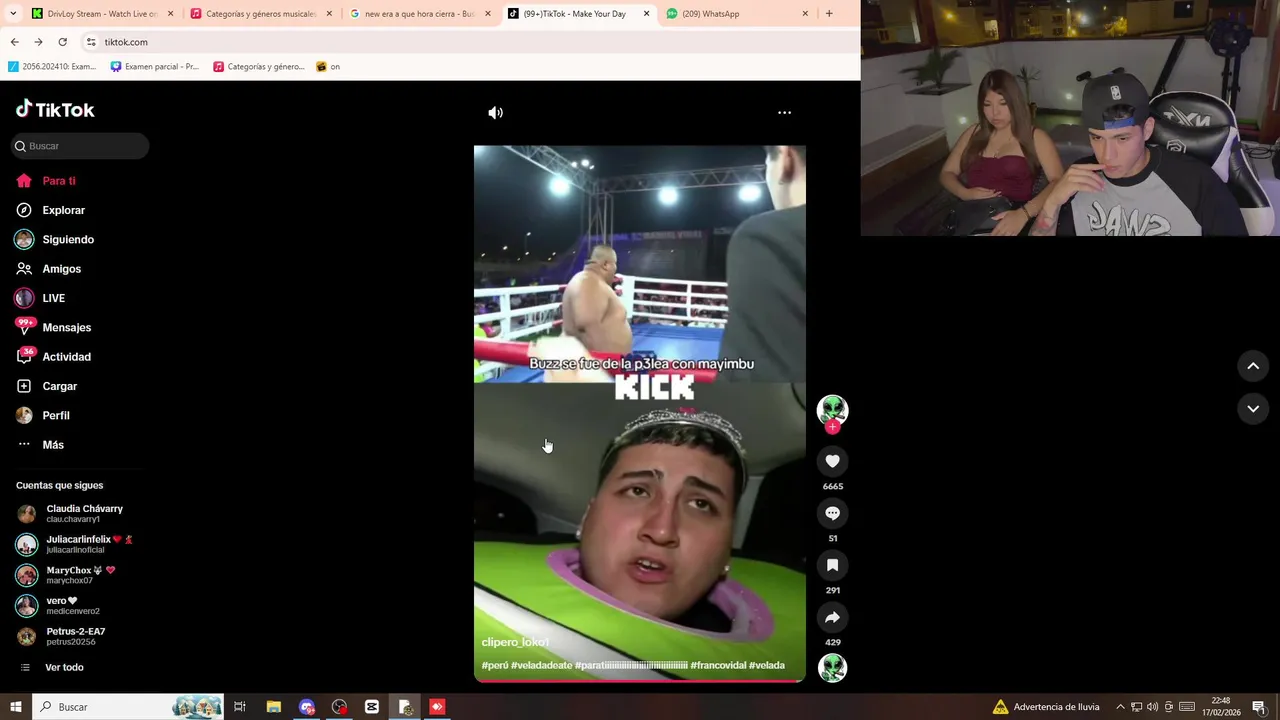Viewport: 1280px width, 720px height.
Task: Open the creator's alien avatar profile
Action: [832, 409]
